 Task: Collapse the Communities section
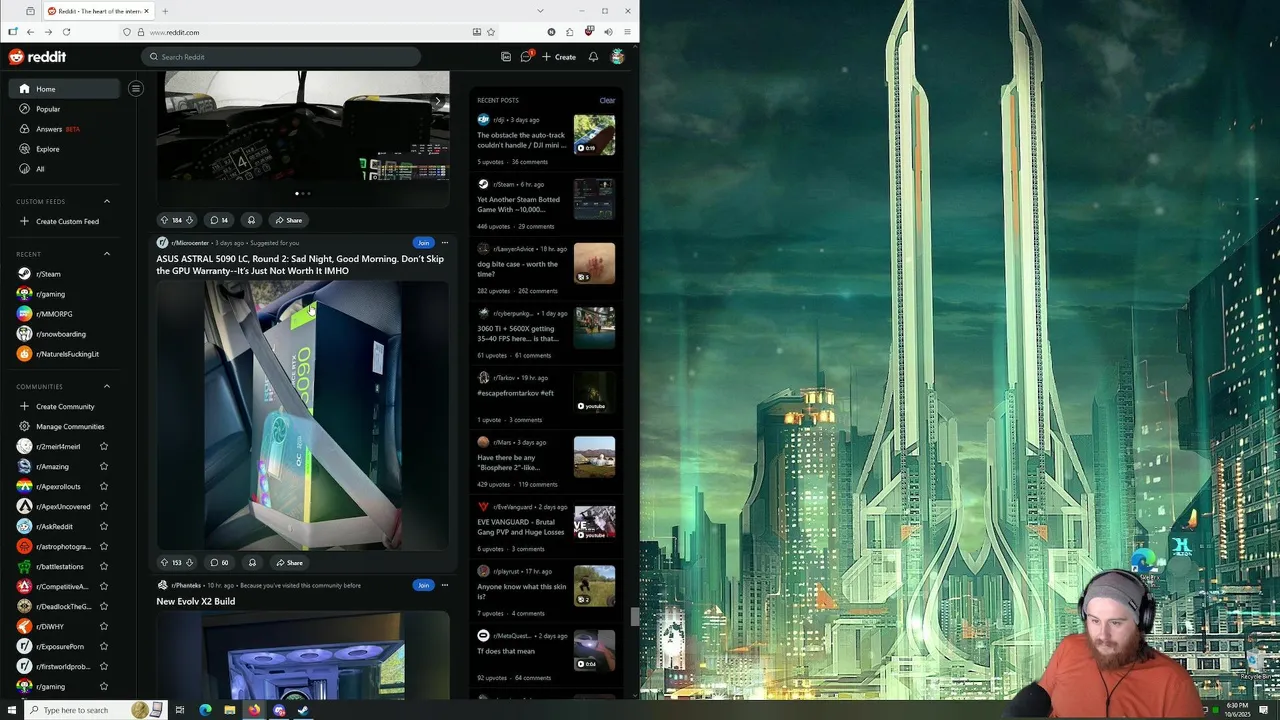coord(107,387)
